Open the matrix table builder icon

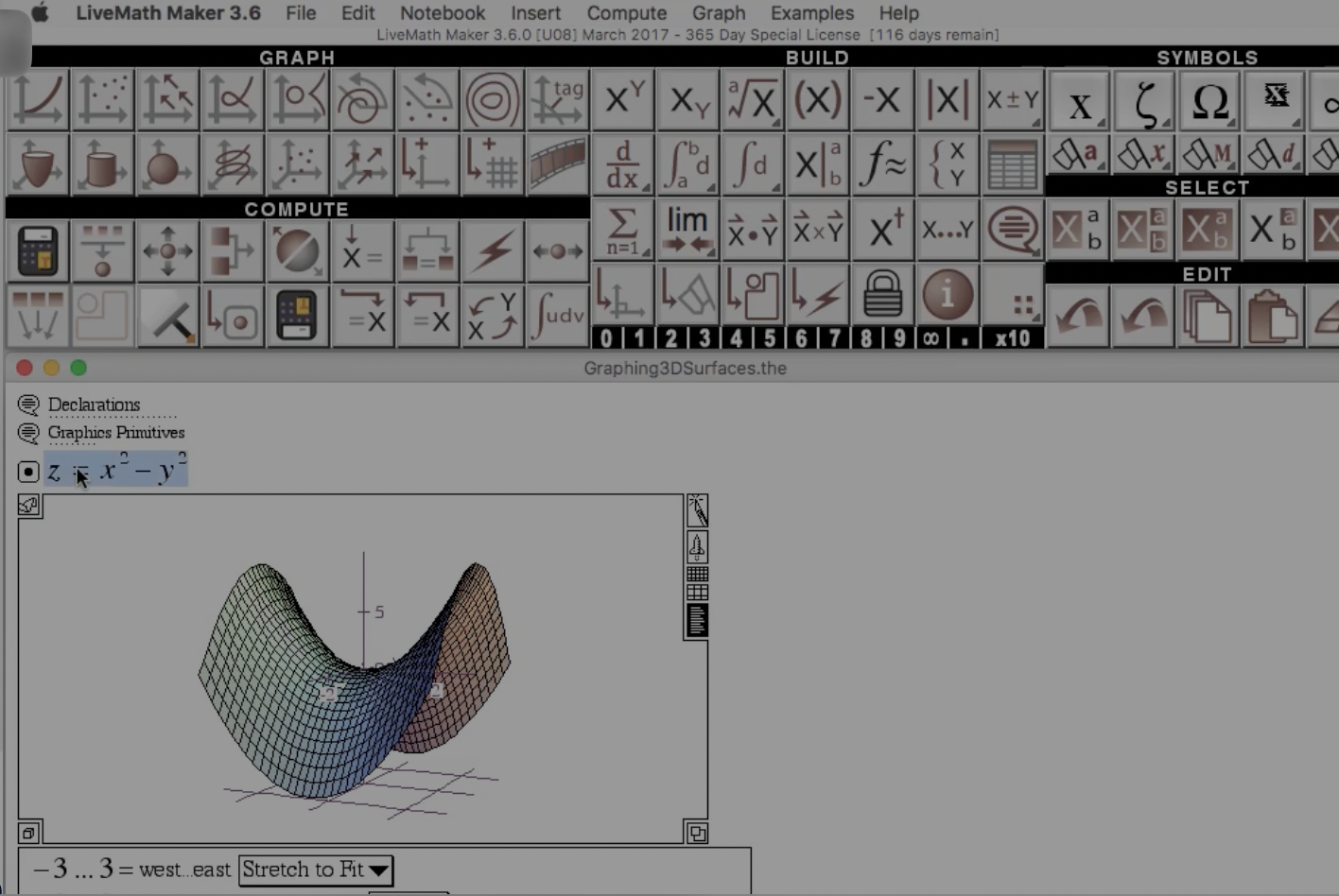[x=1013, y=164]
